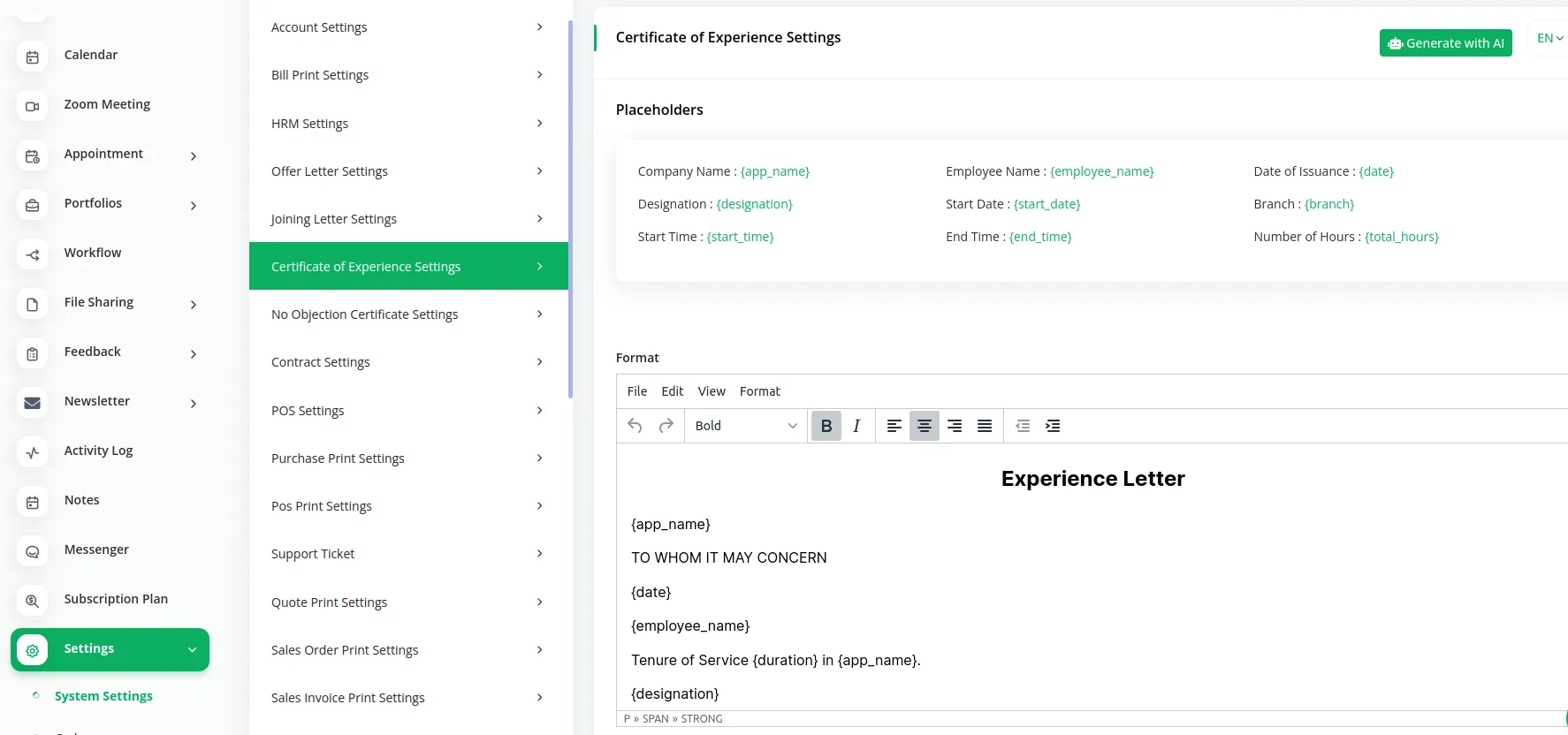1568x735 pixels.
Task: Open the EN language dropdown
Action: click(1549, 38)
